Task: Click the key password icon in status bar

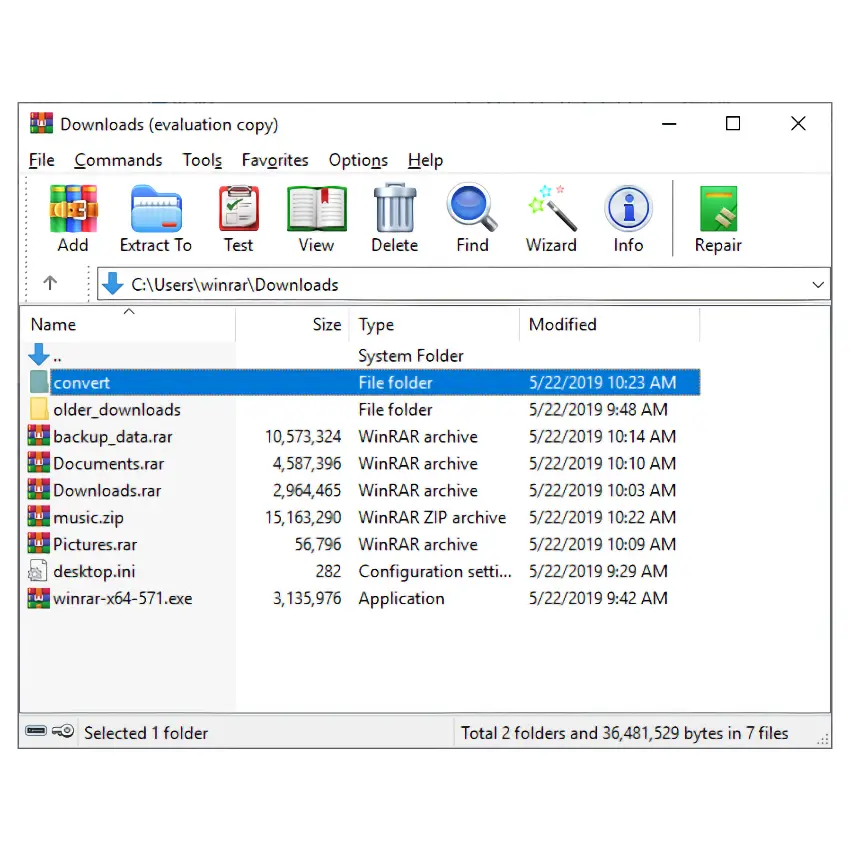Action: pyautogui.click(x=63, y=731)
